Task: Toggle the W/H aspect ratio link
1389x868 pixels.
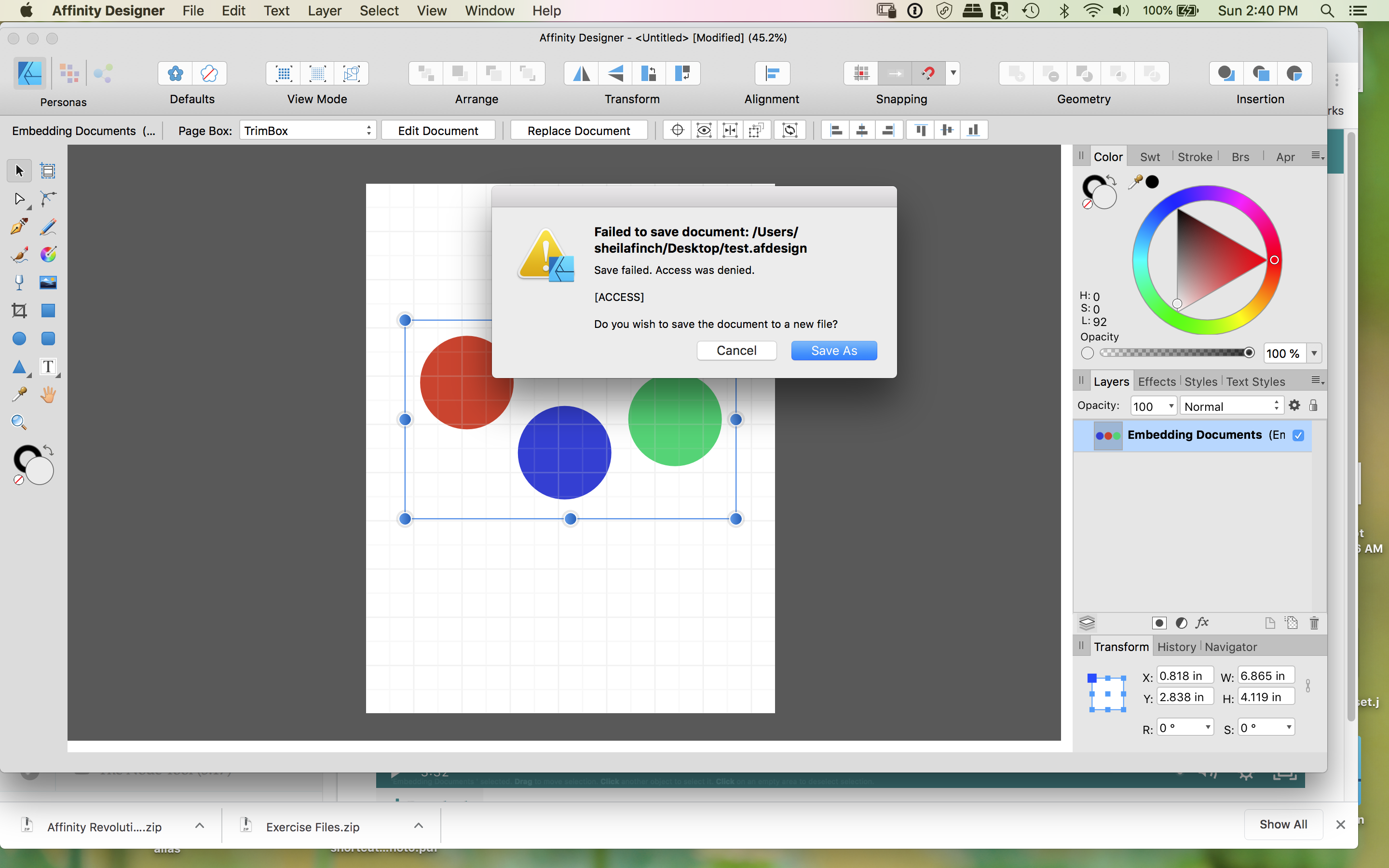Action: click(x=1308, y=685)
